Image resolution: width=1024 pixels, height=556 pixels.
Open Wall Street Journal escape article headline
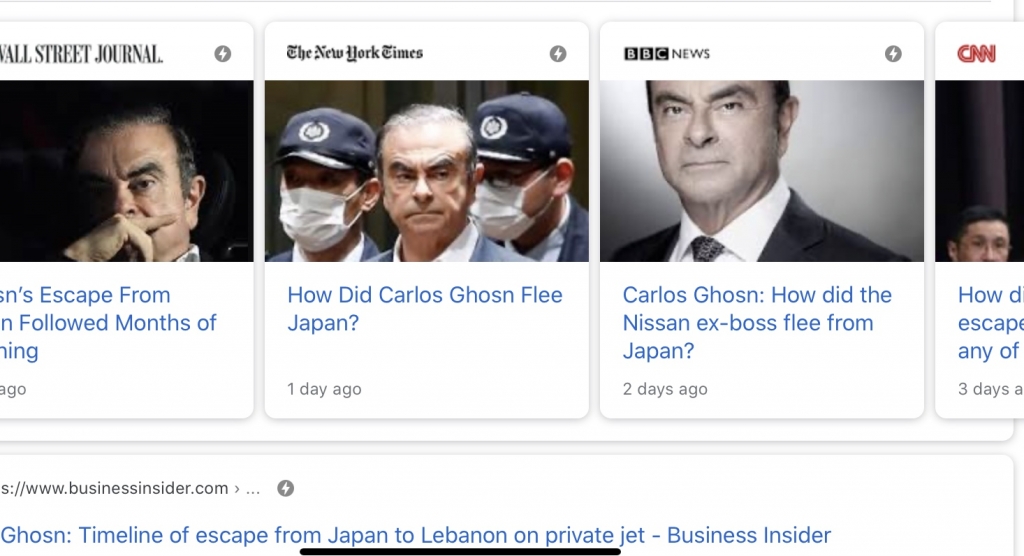(x=108, y=322)
